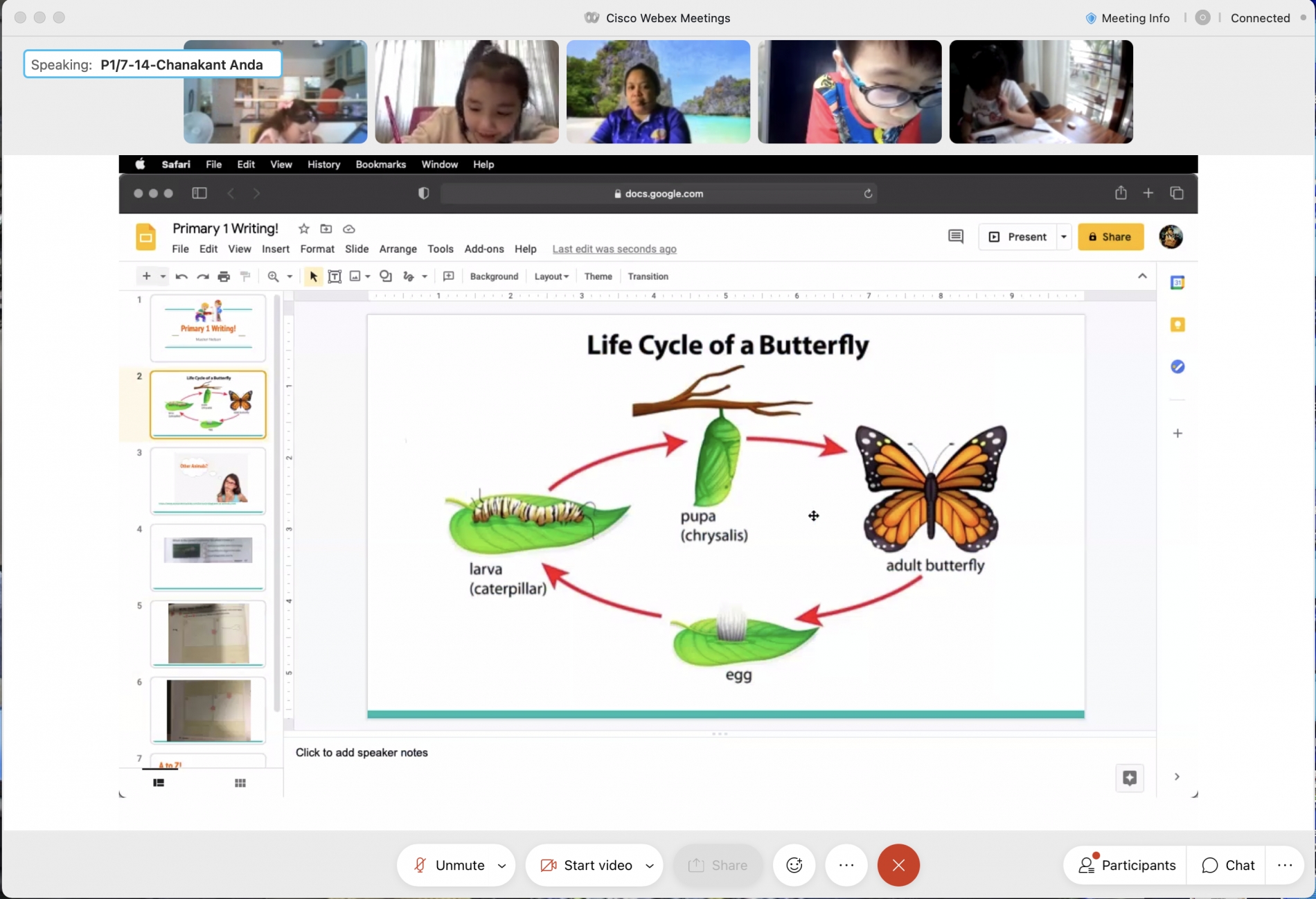Click the cloud document status icon

[x=349, y=229]
